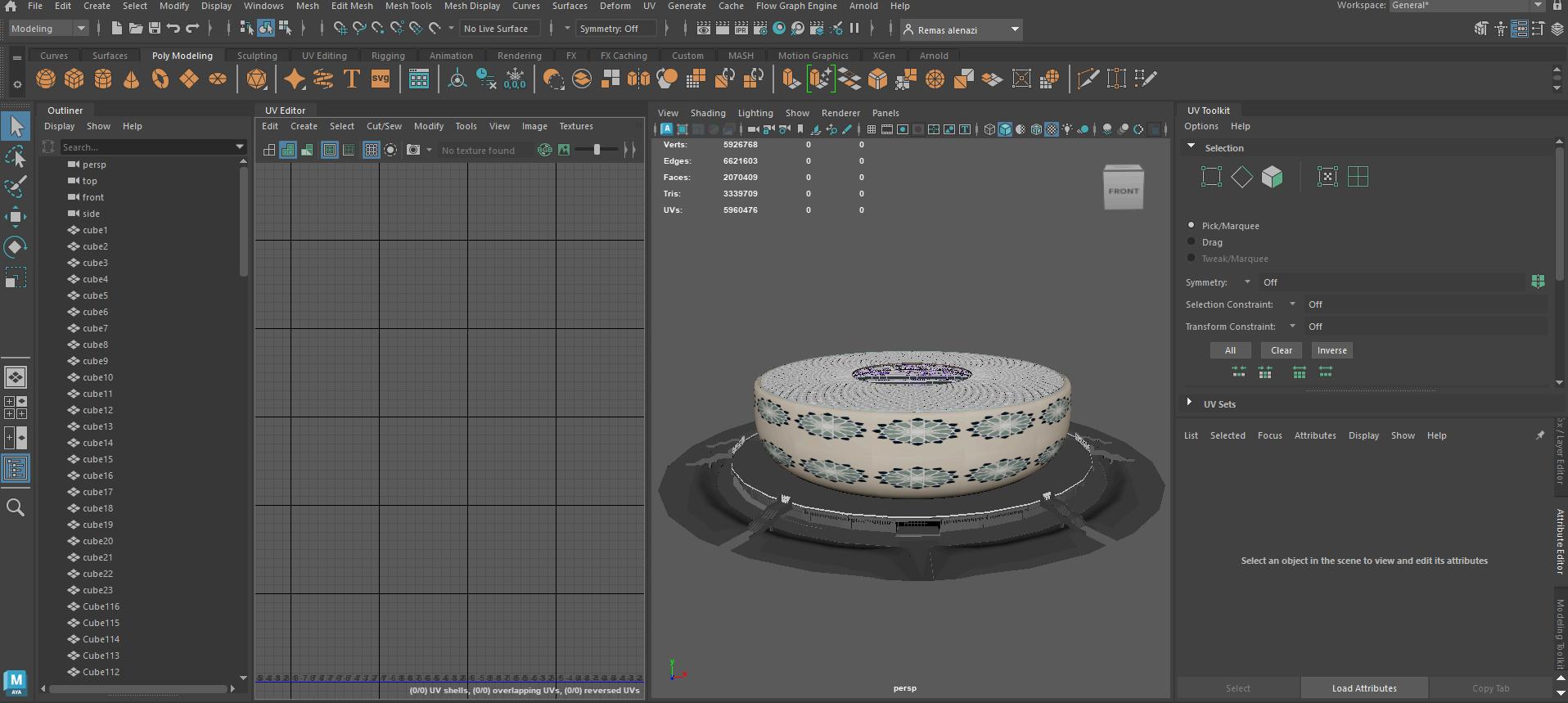Viewport: 1568px width, 703px height.
Task: Switch to the Sculpting shelf tab
Action: [257, 56]
